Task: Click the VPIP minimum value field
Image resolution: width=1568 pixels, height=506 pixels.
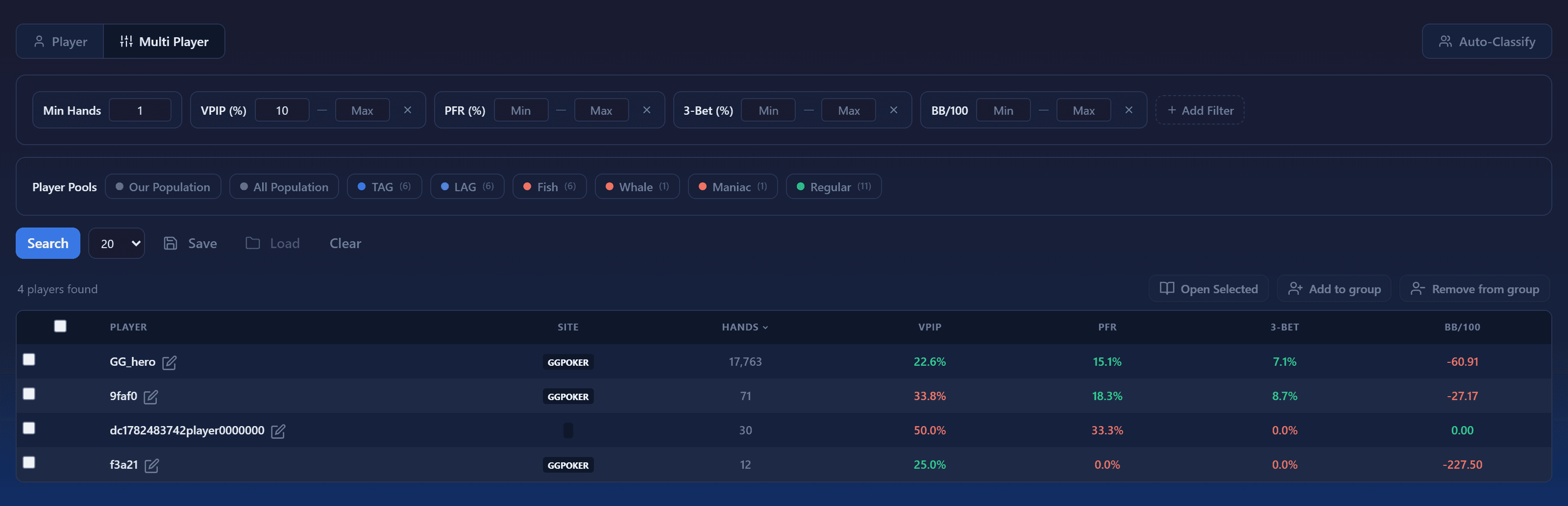Action: (282, 110)
